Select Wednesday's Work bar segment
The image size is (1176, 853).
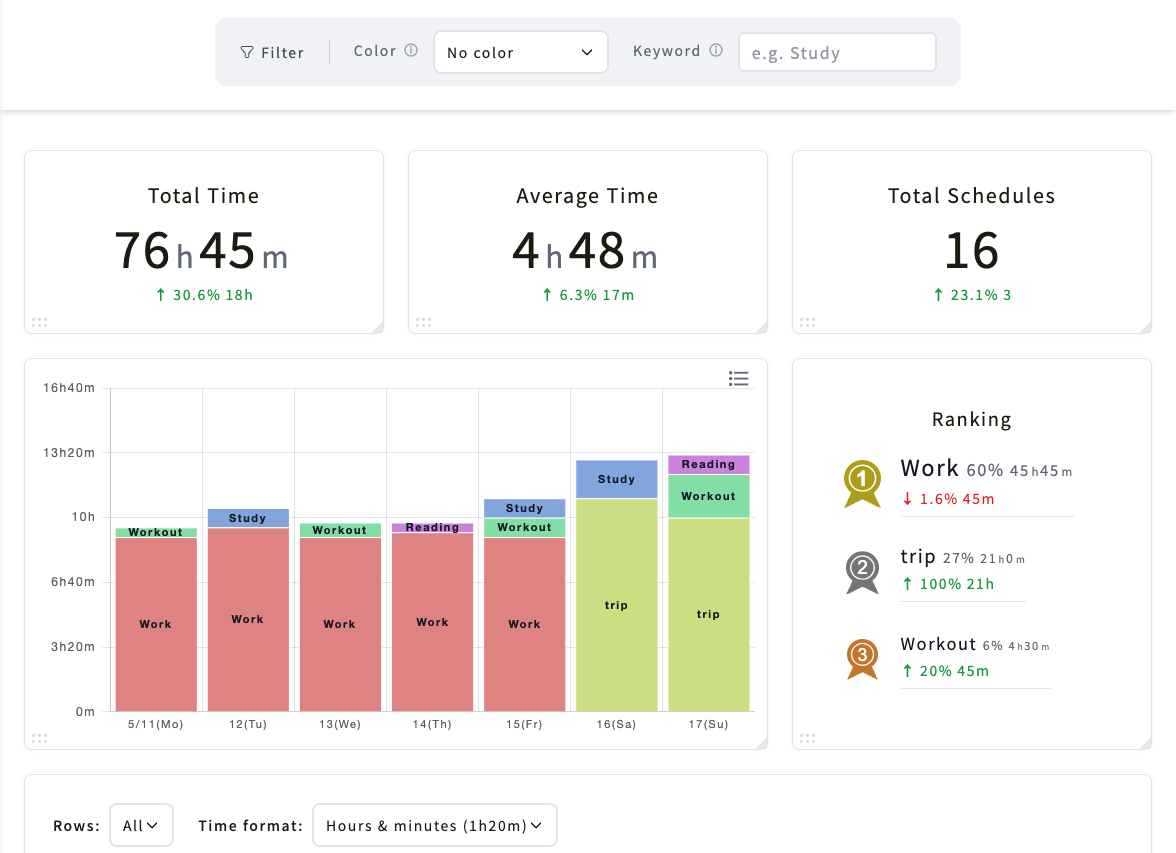[x=340, y=624]
